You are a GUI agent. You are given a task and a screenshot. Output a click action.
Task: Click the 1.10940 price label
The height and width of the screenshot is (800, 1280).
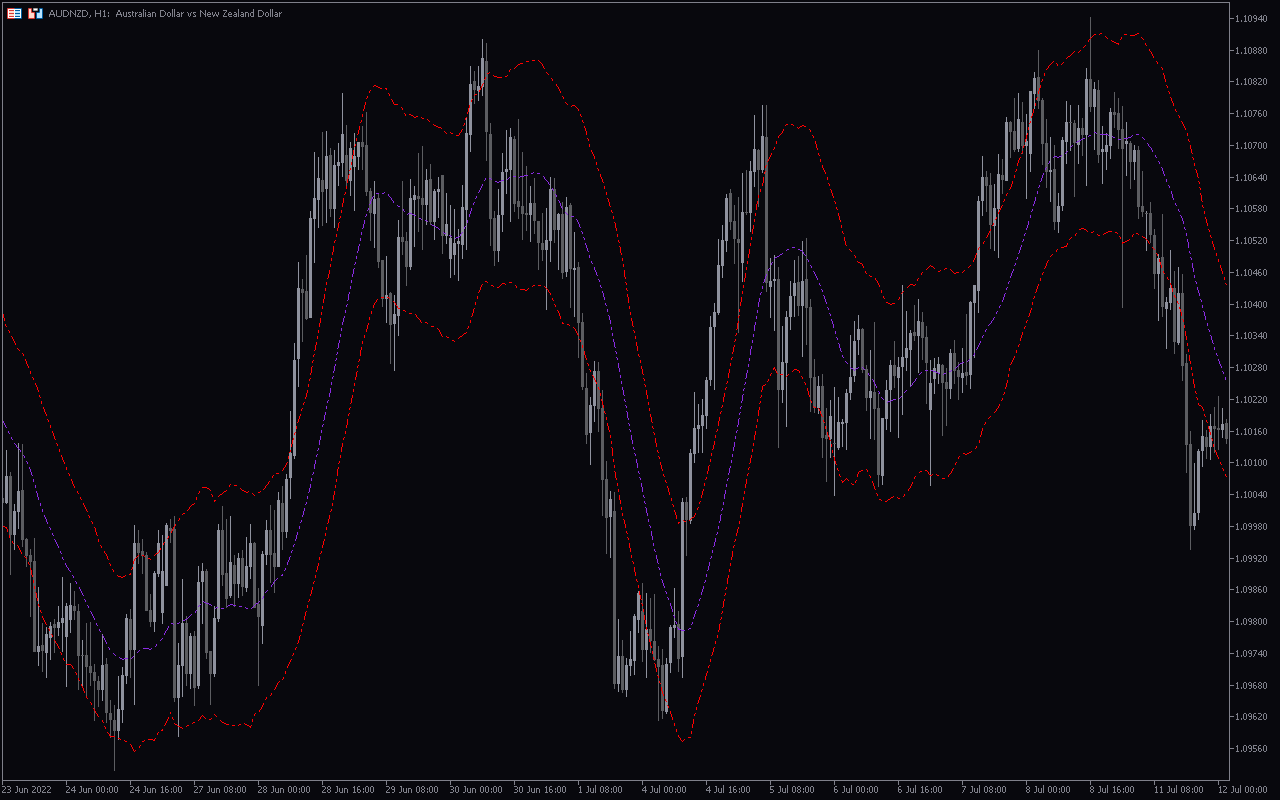[1252, 19]
